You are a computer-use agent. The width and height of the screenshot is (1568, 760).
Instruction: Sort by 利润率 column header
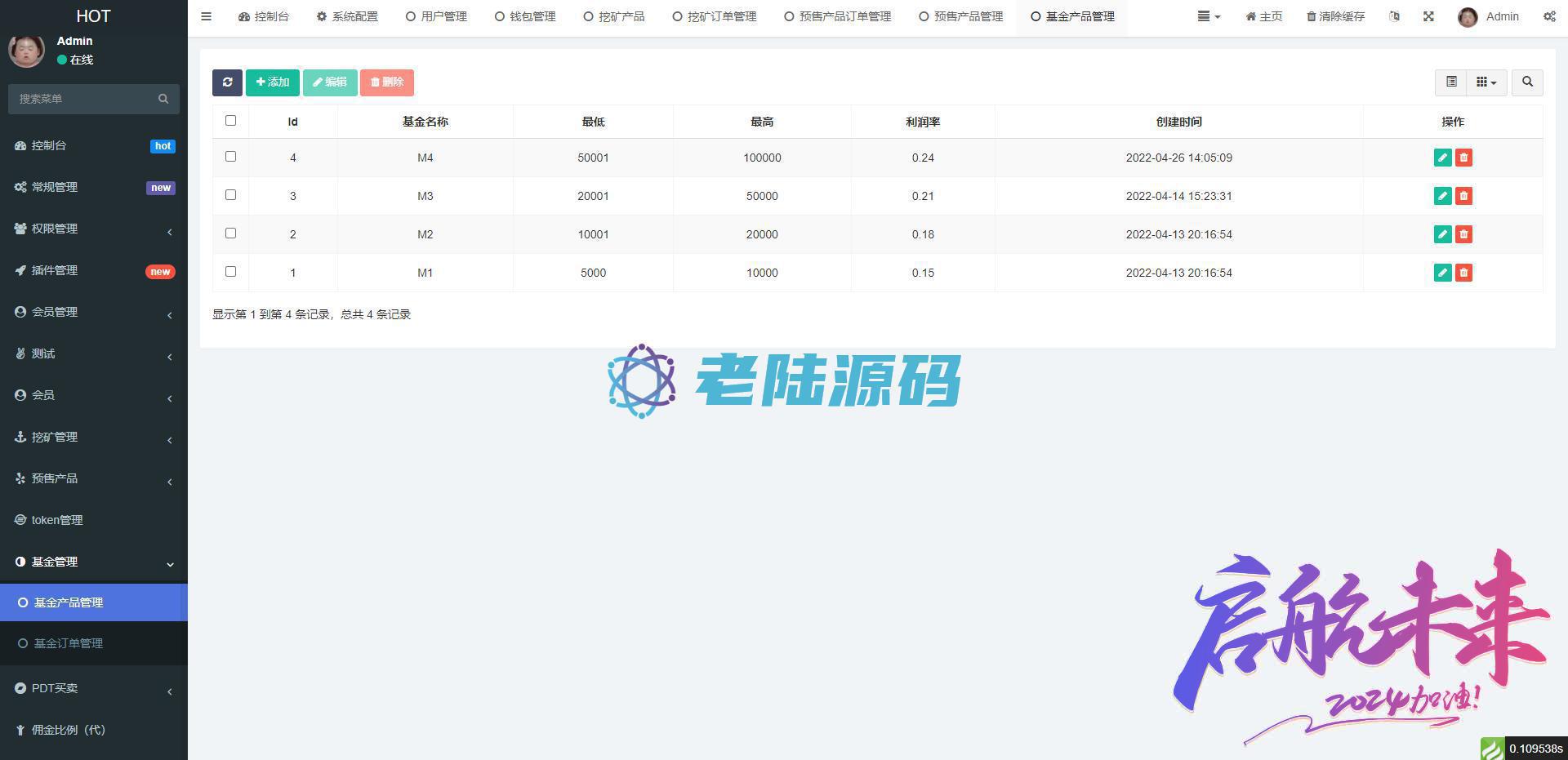coord(923,122)
